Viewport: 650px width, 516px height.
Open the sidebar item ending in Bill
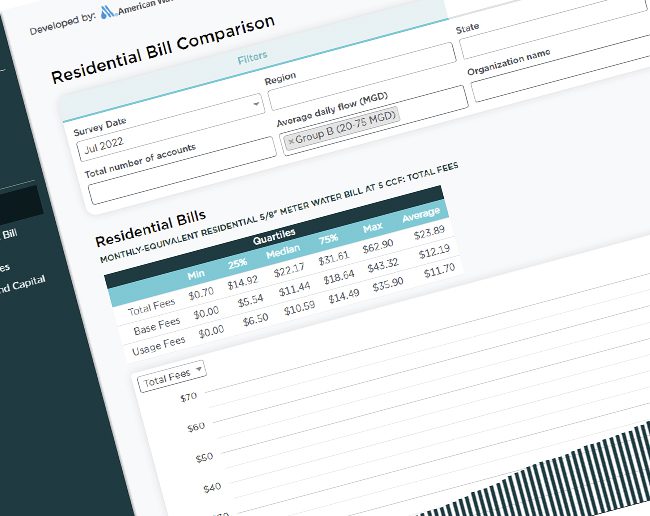9,235
